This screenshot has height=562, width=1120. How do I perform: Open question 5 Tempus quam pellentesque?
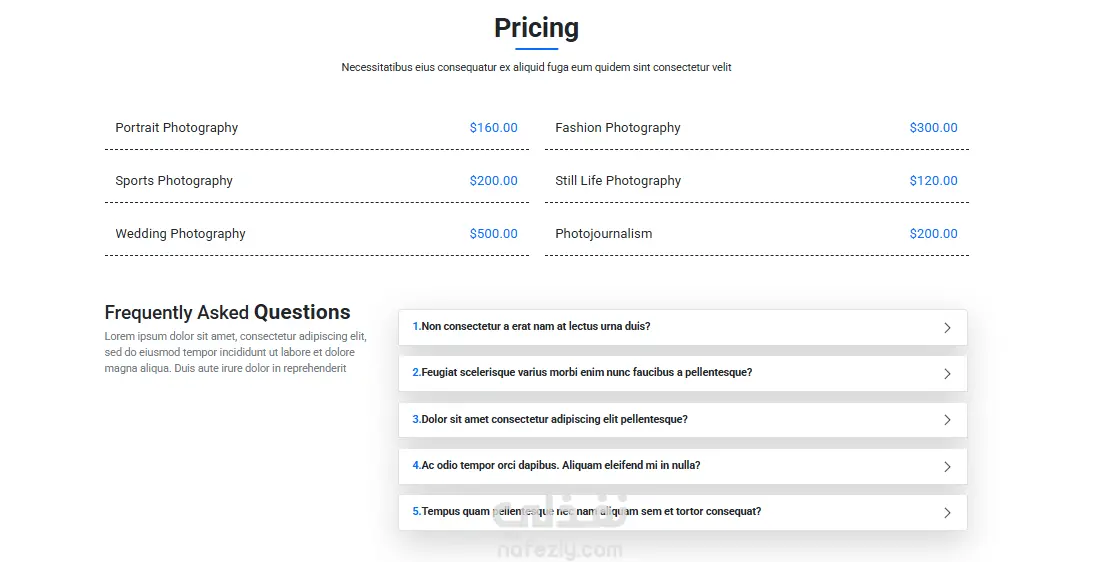(590, 512)
